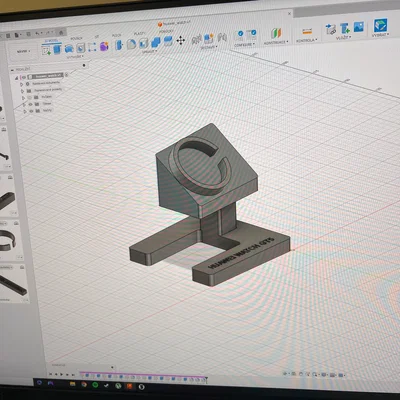Toggle visibility eye of Náčrty folder
The width and height of the screenshot is (400, 400).
coord(31,111)
